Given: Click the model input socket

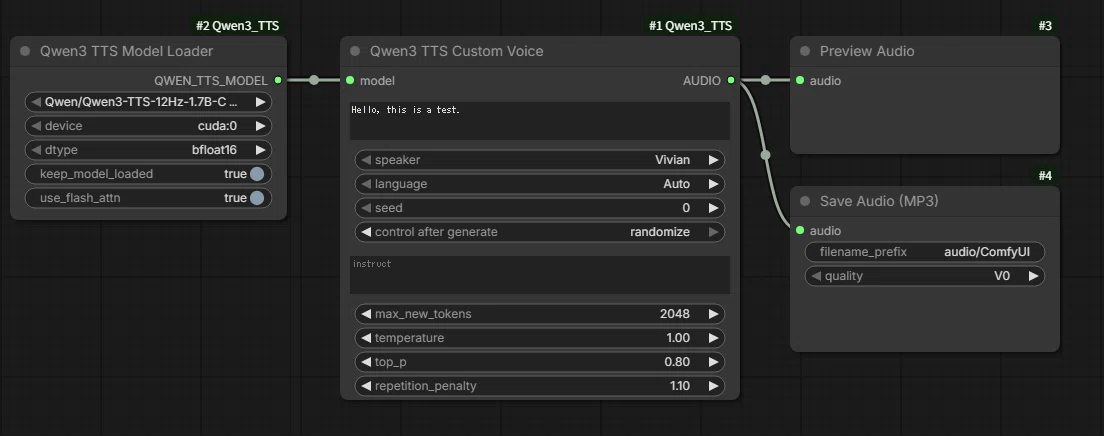Looking at the screenshot, I should pyautogui.click(x=350, y=80).
